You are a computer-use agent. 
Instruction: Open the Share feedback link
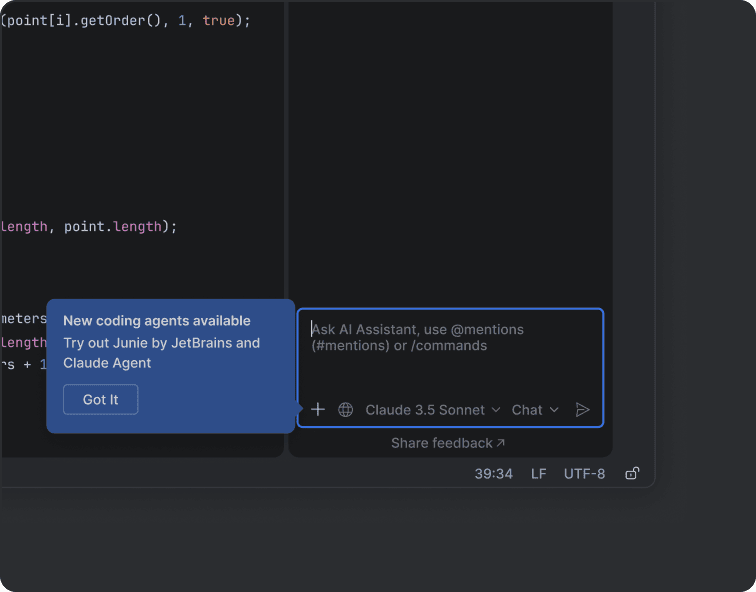448,443
